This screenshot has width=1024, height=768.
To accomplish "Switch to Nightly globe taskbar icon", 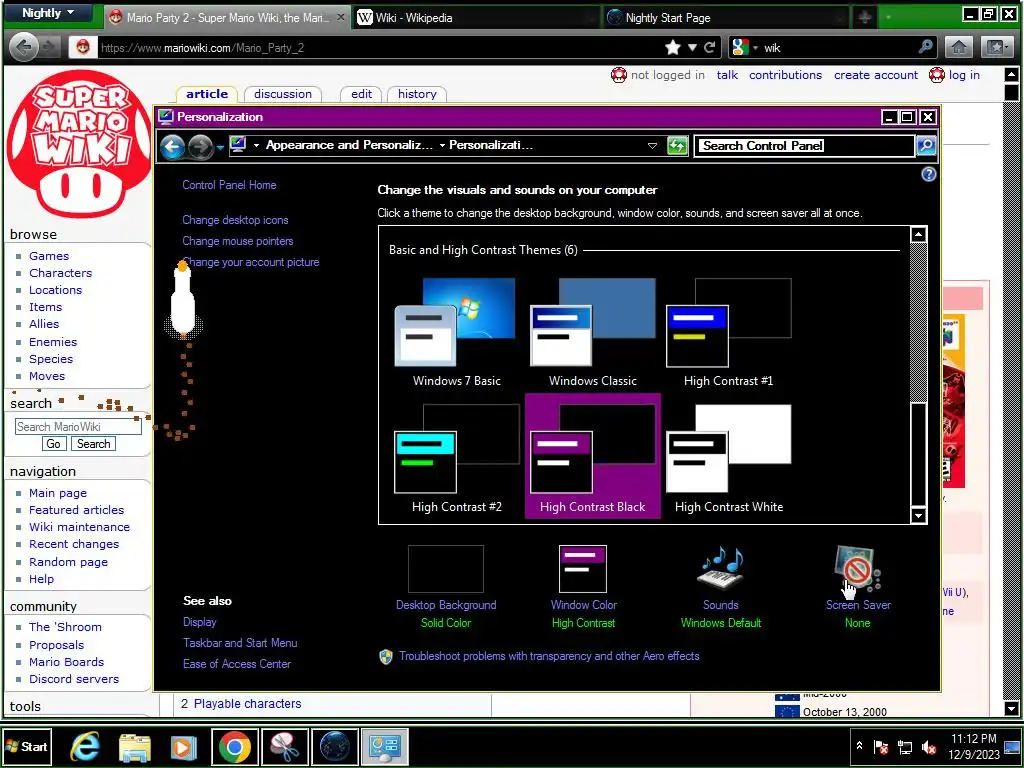I will [x=335, y=747].
